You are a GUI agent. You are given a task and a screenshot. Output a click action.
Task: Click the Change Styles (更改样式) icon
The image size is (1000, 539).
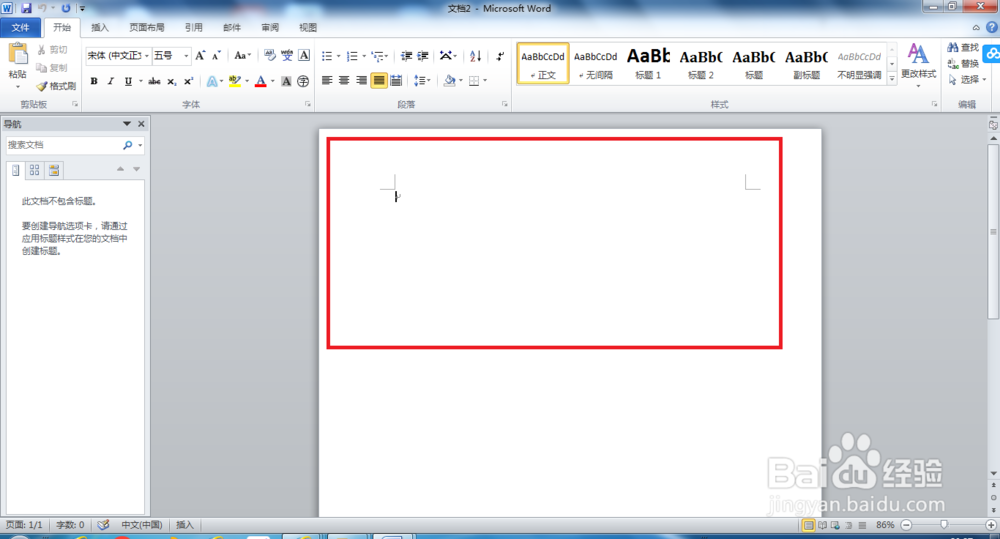(918, 54)
